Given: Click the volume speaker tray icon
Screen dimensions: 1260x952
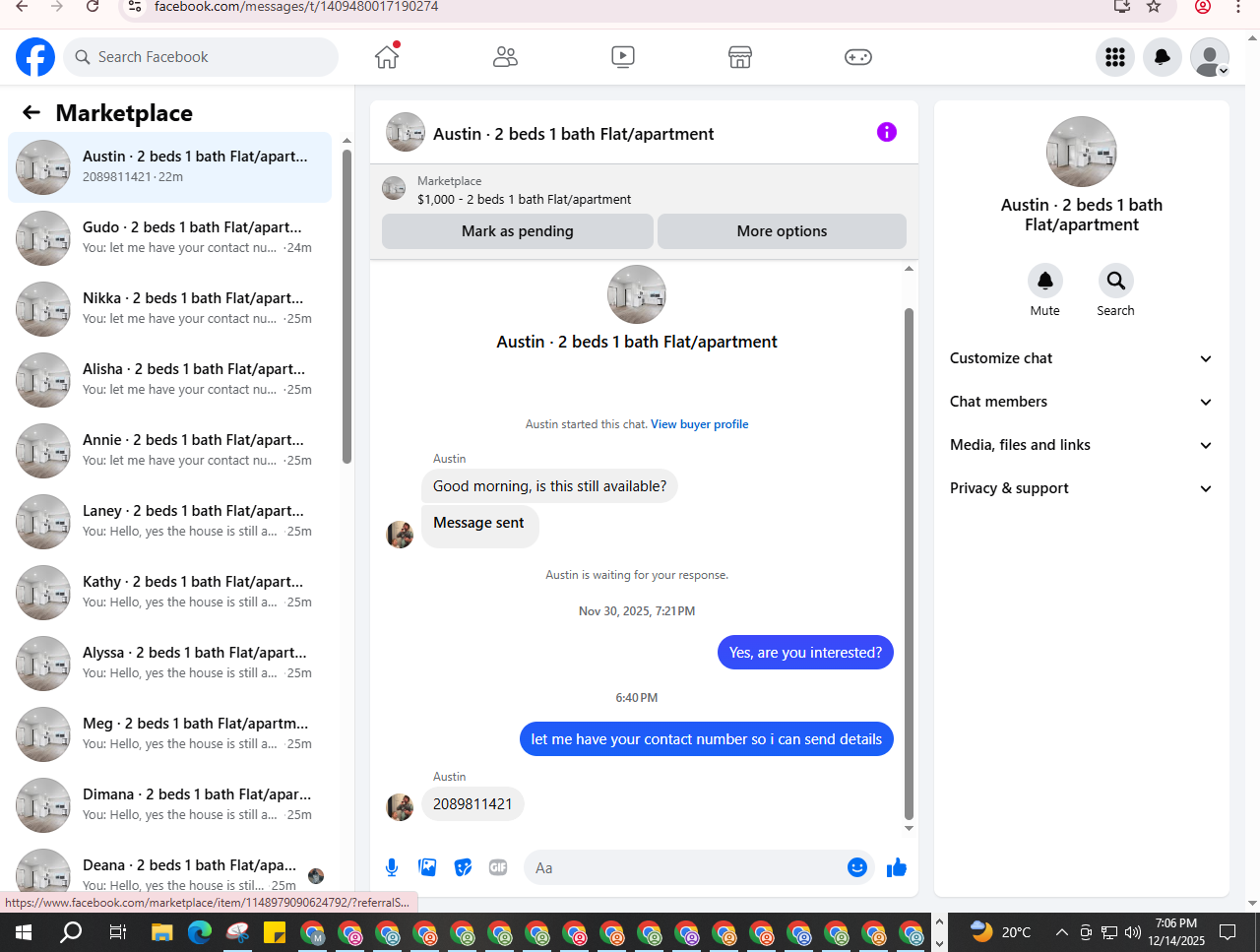Looking at the screenshot, I should 1133,932.
